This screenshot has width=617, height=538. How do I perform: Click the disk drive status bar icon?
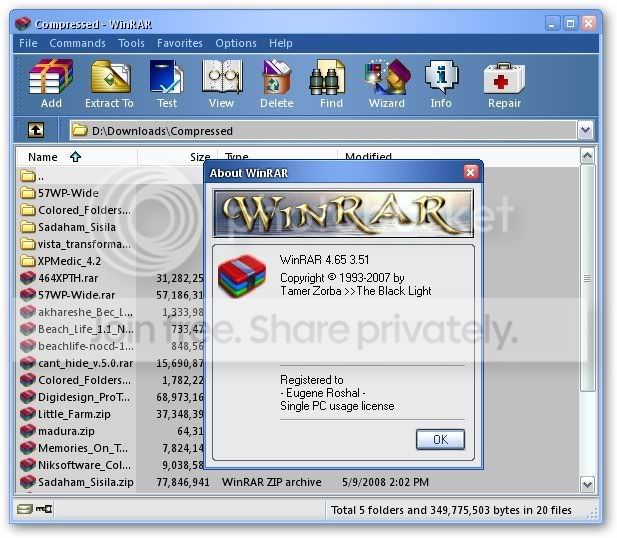pos(24,509)
